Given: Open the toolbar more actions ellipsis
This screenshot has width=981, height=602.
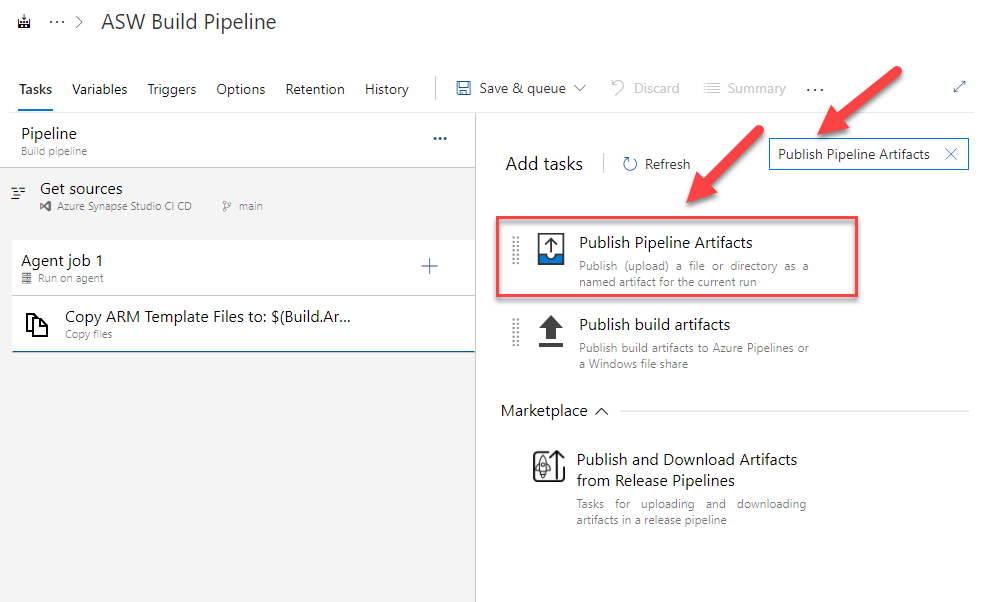Looking at the screenshot, I should coord(815,90).
